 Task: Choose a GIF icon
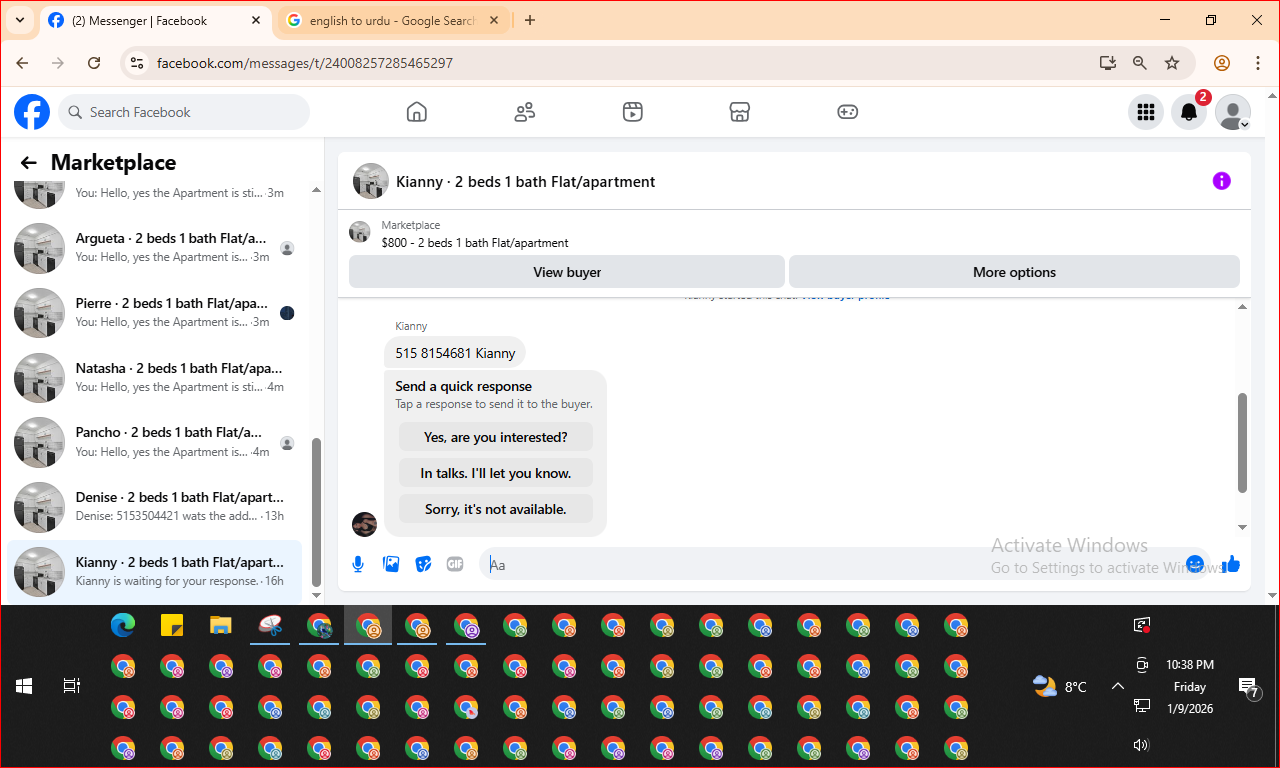click(x=455, y=564)
